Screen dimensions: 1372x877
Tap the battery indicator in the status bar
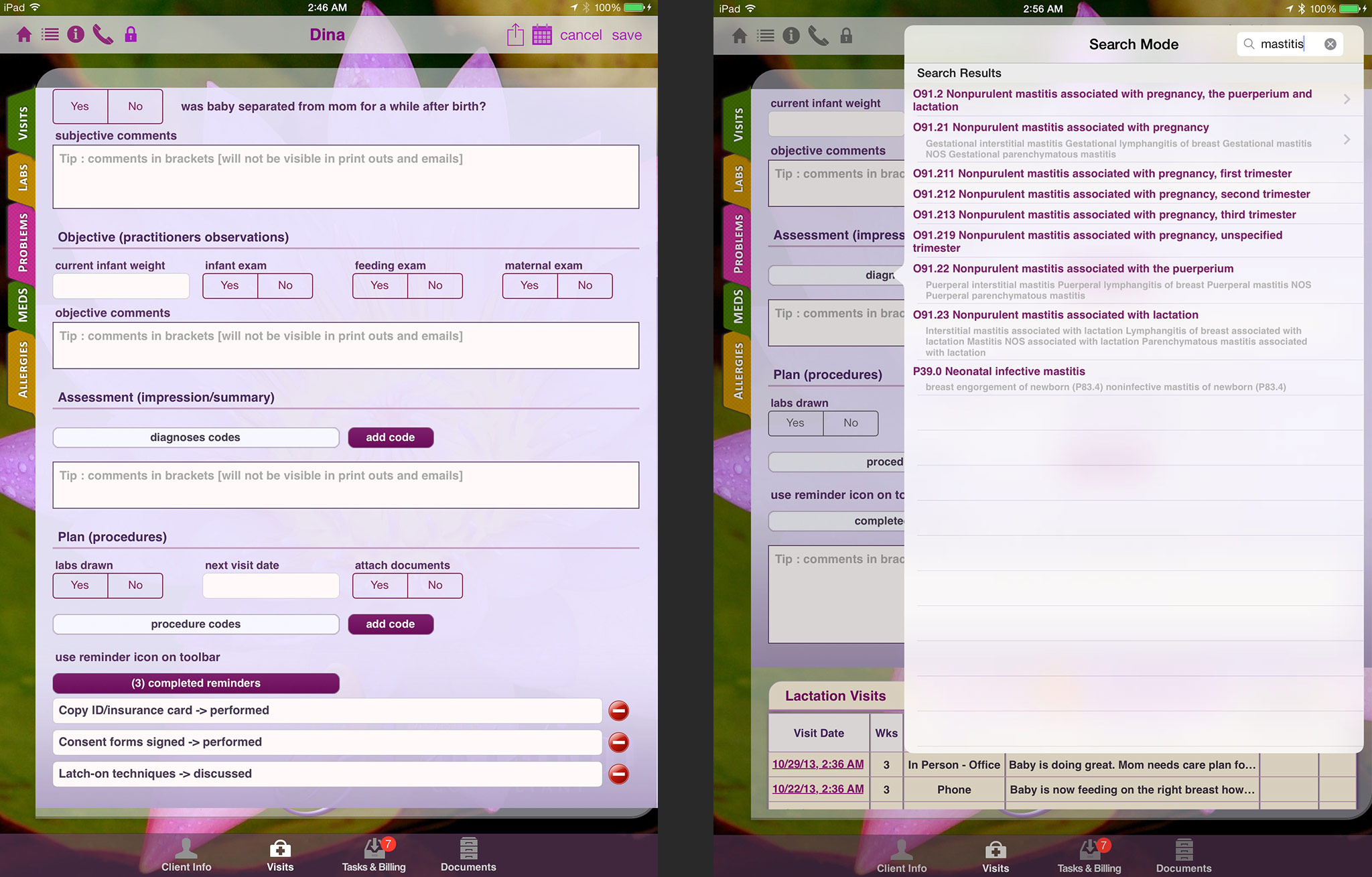pyautogui.click(x=632, y=7)
